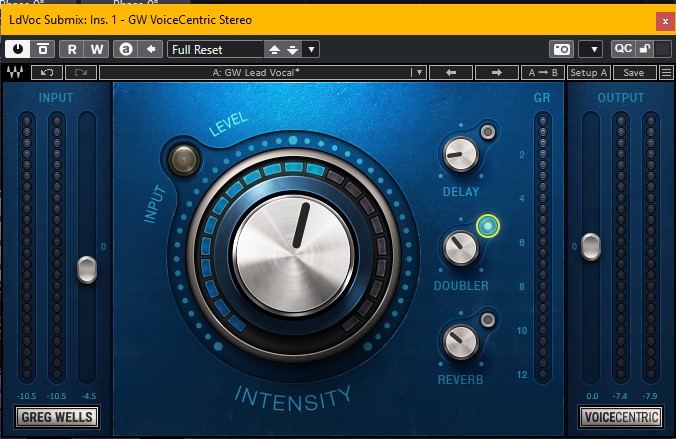Click the Setup A button

pyautogui.click(x=588, y=72)
